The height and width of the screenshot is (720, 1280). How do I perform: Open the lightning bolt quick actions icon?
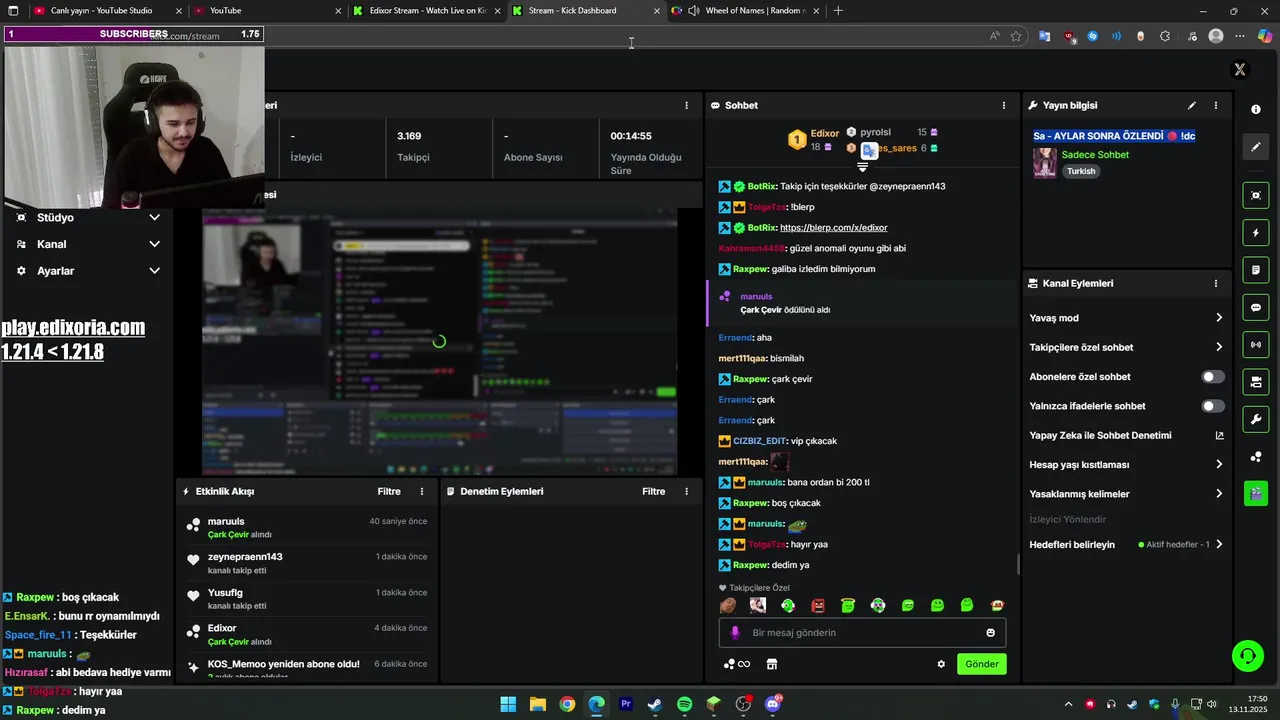coord(1256,233)
